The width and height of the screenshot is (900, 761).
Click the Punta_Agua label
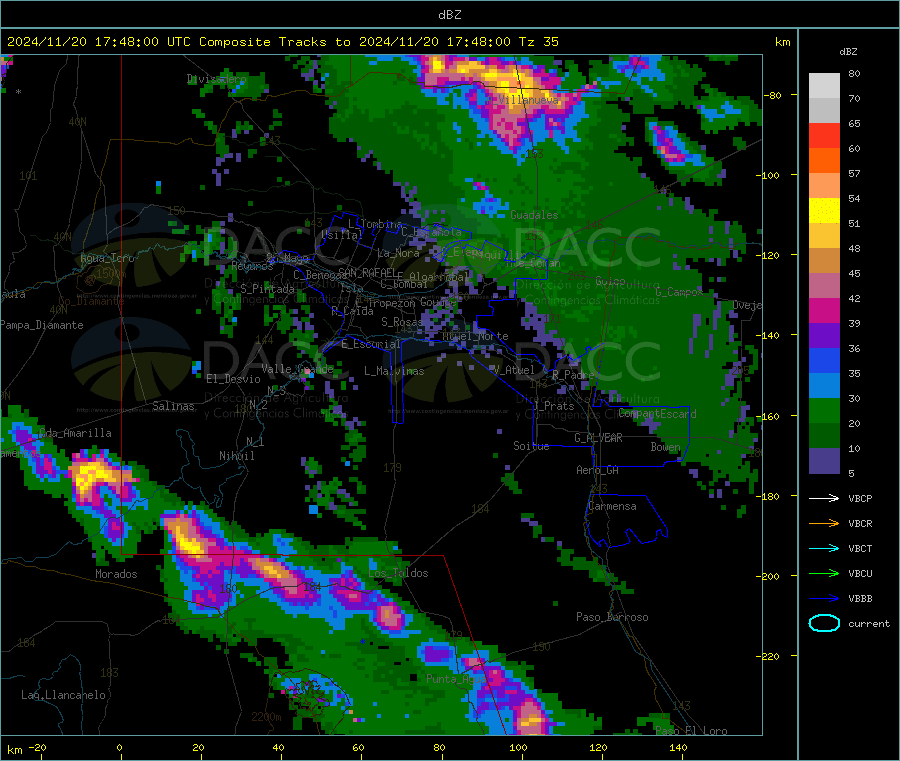[x=456, y=679]
